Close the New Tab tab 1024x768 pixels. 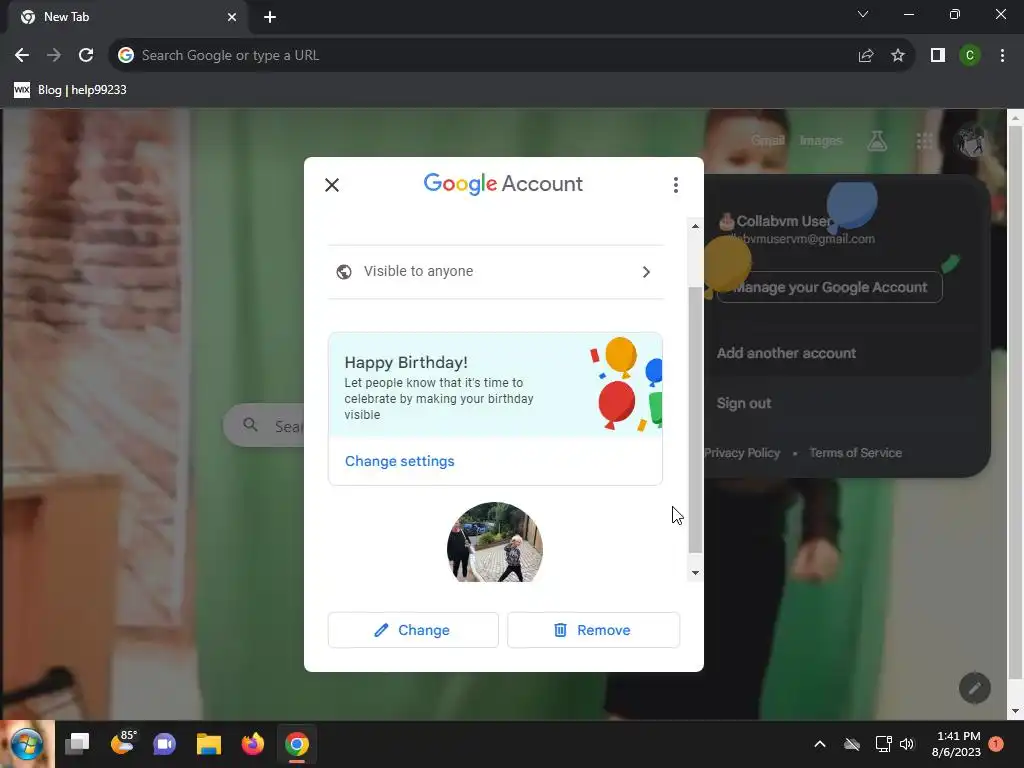click(x=232, y=17)
